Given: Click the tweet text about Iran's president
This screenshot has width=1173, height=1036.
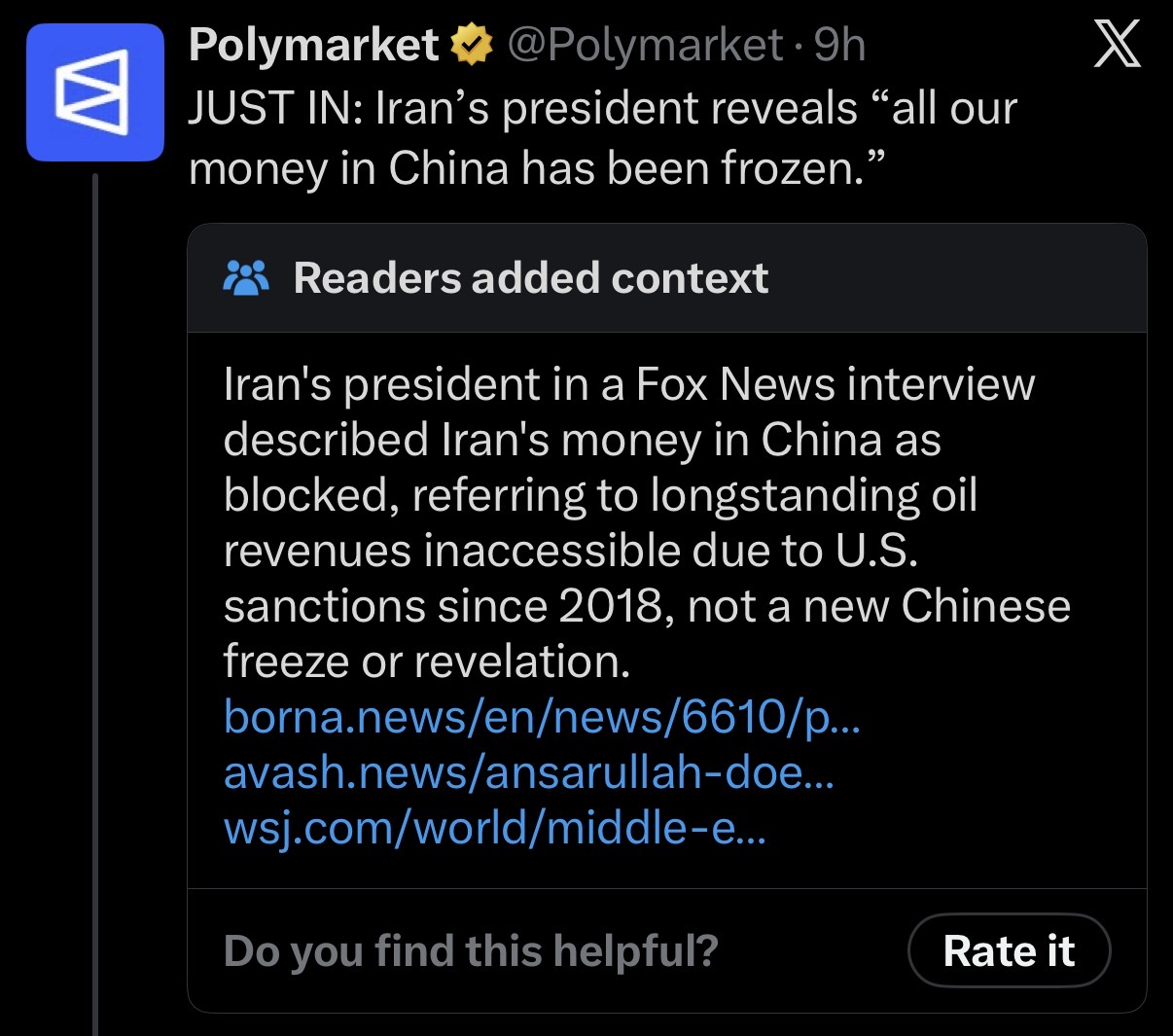Looking at the screenshot, I should point(603,138).
